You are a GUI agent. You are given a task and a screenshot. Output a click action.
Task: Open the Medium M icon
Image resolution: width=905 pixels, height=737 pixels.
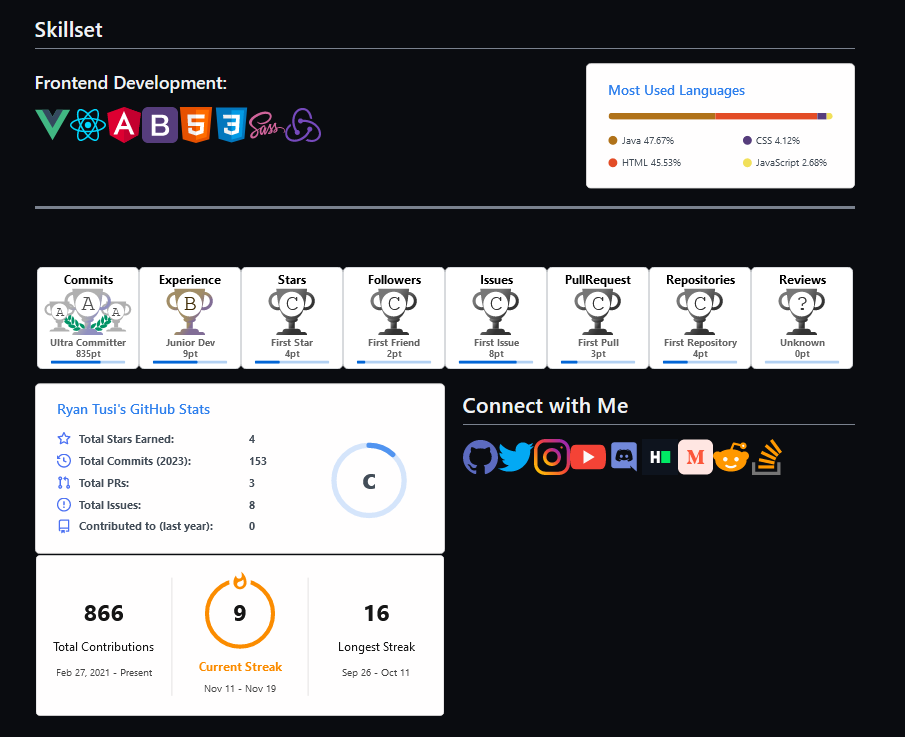tap(695, 457)
